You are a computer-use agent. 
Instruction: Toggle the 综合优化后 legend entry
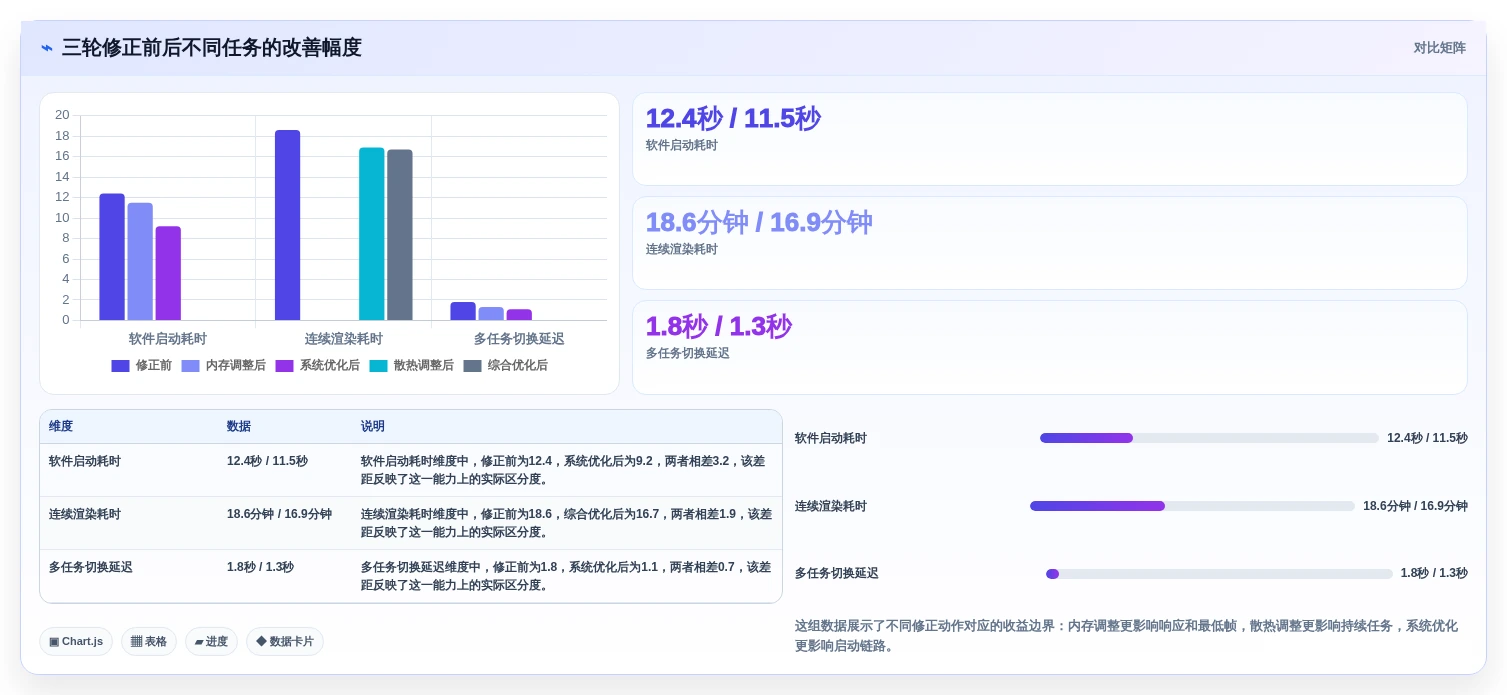(x=506, y=366)
